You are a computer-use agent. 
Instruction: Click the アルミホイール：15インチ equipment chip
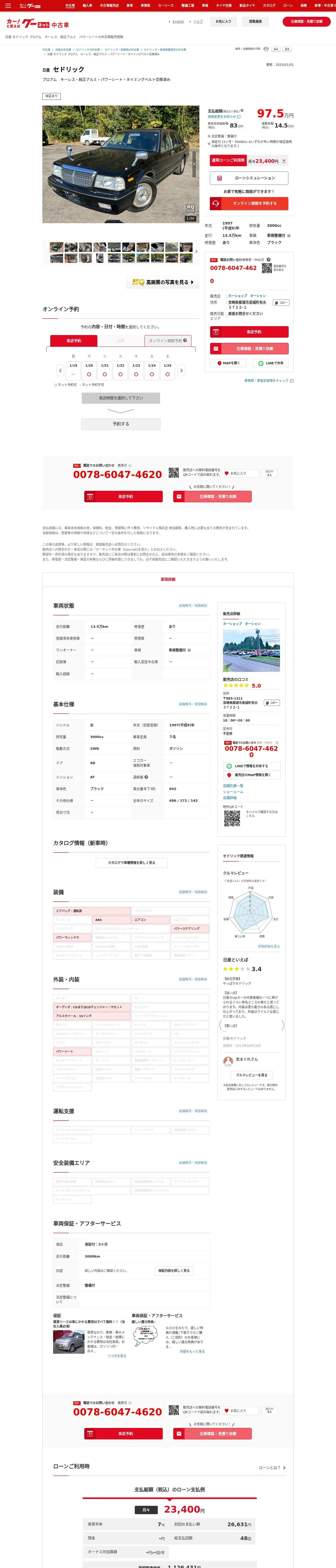[92, 1016]
